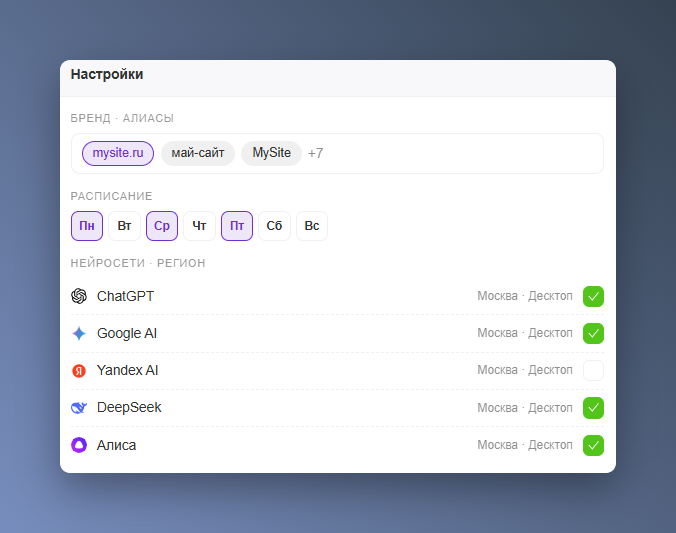Image resolution: width=676 pixels, height=533 pixels.
Task: Select the MySite alias chip
Action: click(x=271, y=153)
